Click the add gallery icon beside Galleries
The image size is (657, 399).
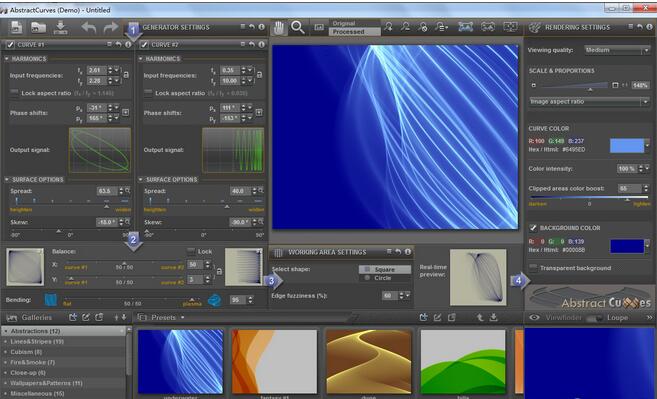[73, 317]
